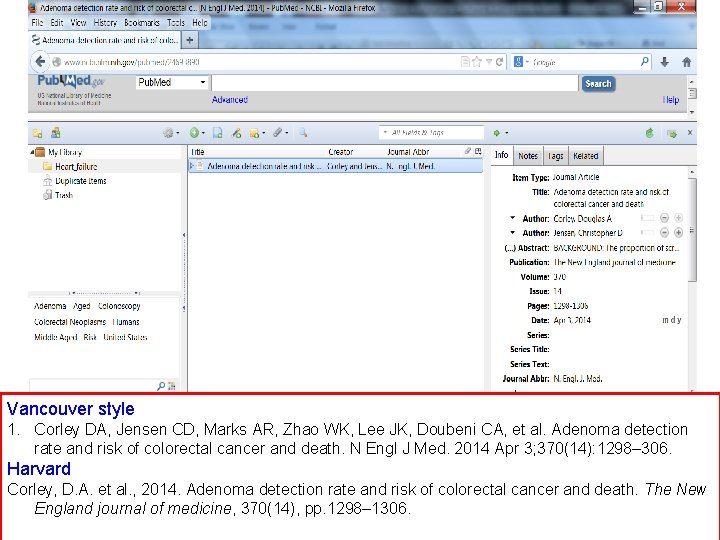Click PubMed Help link
The height and width of the screenshot is (540, 720).
[x=671, y=100]
